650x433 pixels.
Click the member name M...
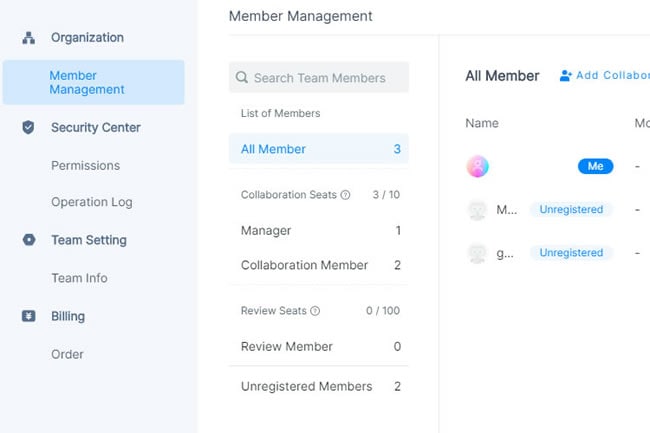507,210
